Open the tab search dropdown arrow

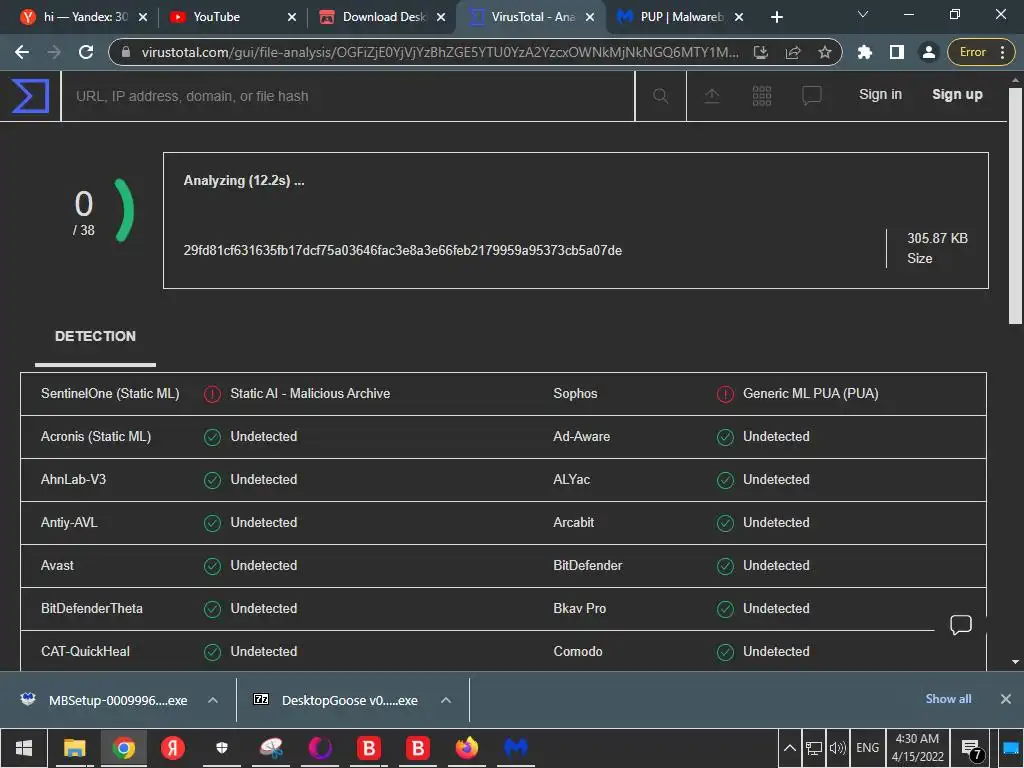tap(863, 14)
